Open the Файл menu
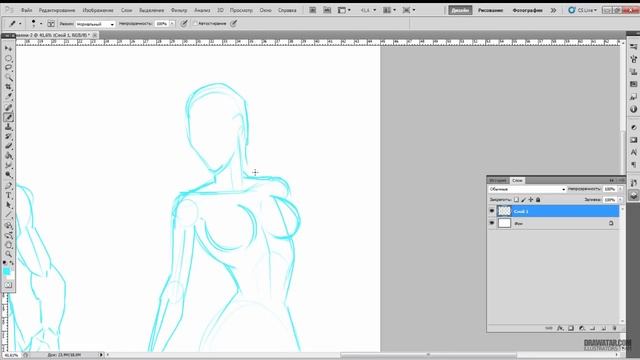This screenshot has height=360, width=640. [27, 10]
